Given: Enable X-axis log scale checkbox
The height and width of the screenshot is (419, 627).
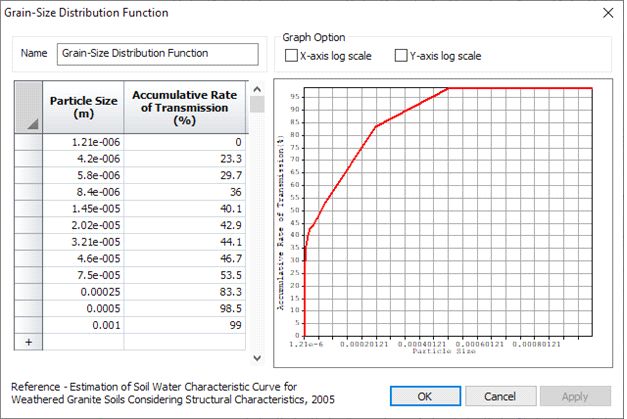Looking at the screenshot, I should tap(292, 55).
